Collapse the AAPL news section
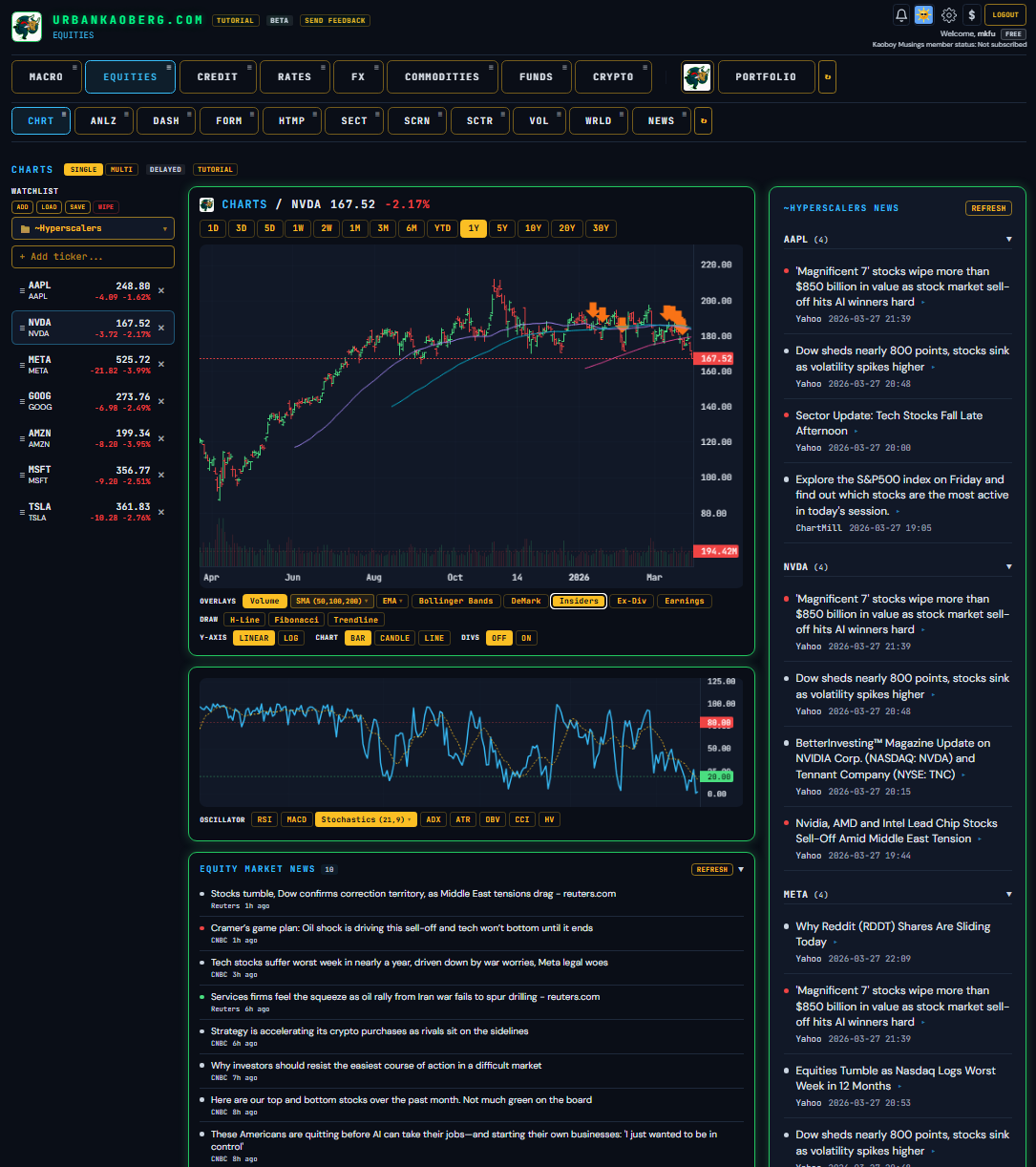1036x1167 pixels. tap(1009, 240)
